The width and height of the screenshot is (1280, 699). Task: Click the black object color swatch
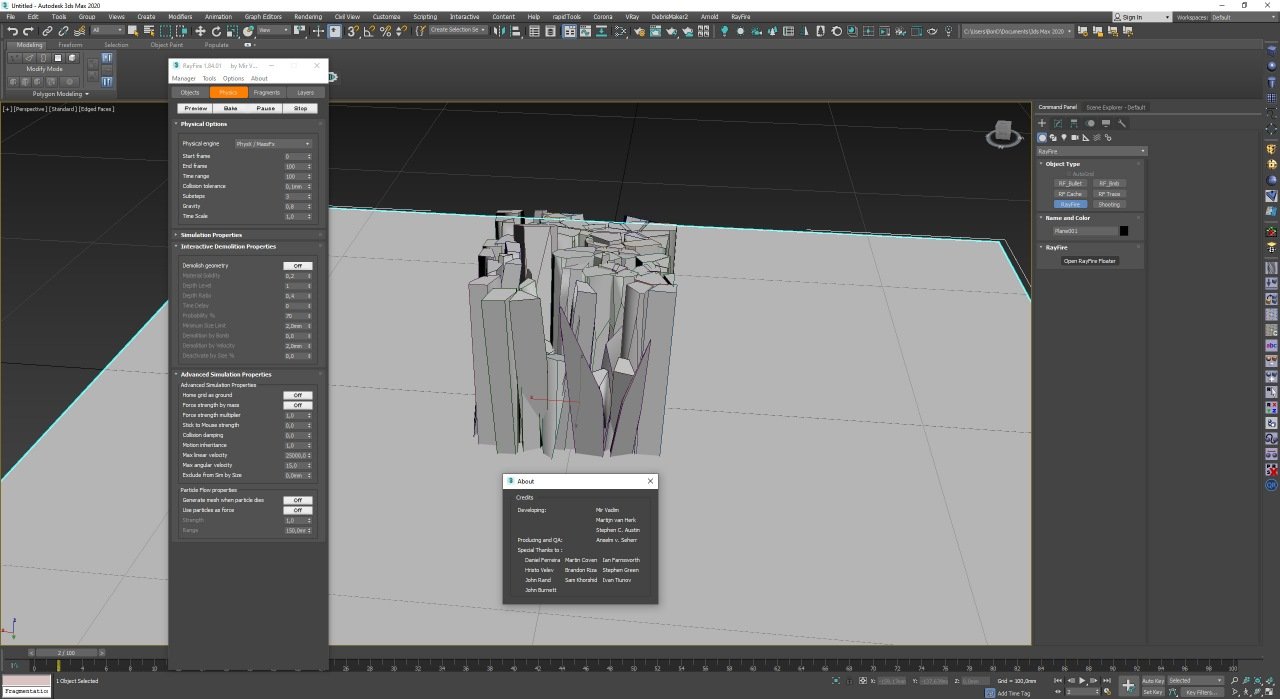coord(1124,231)
